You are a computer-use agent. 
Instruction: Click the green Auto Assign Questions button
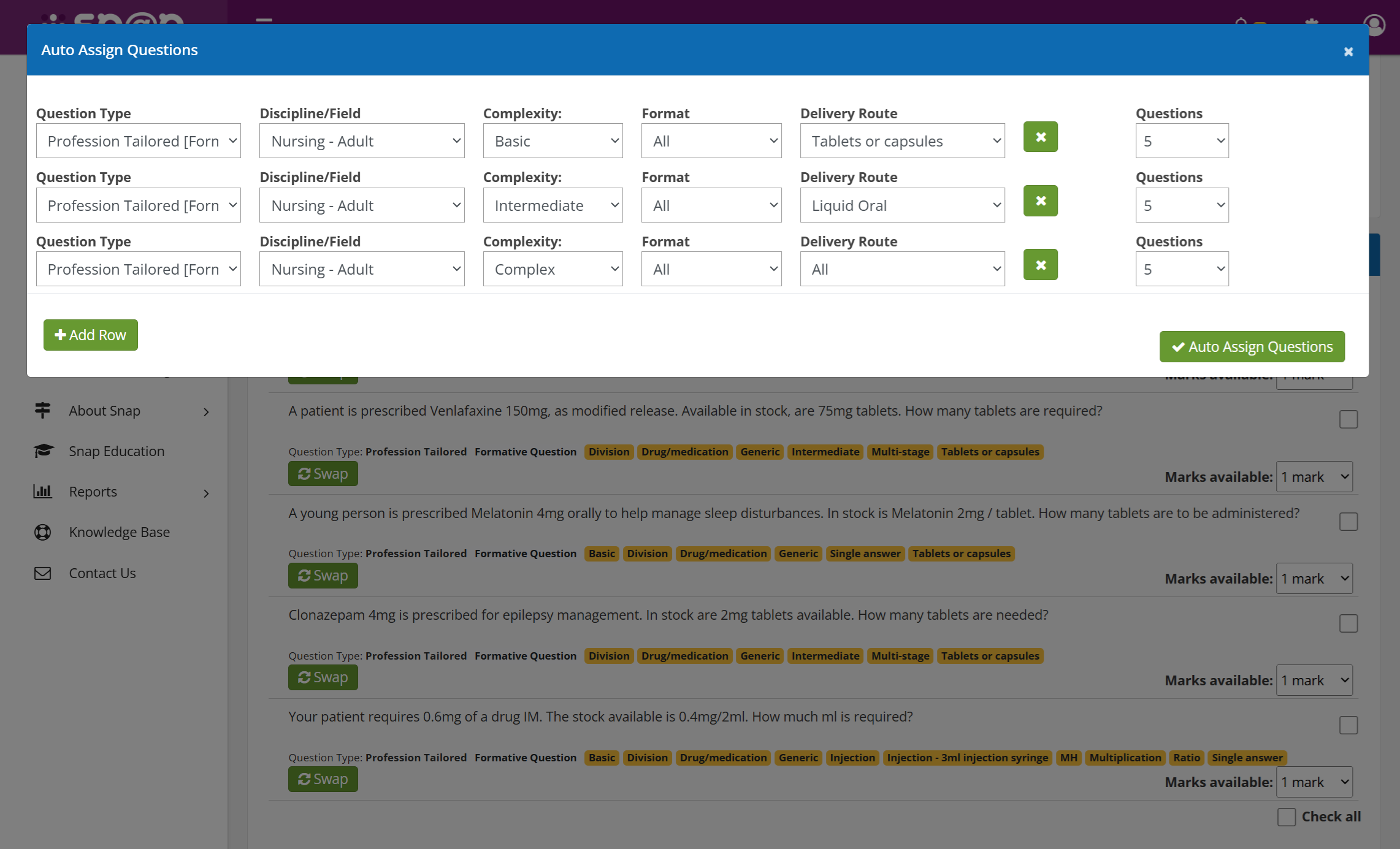[1252, 347]
